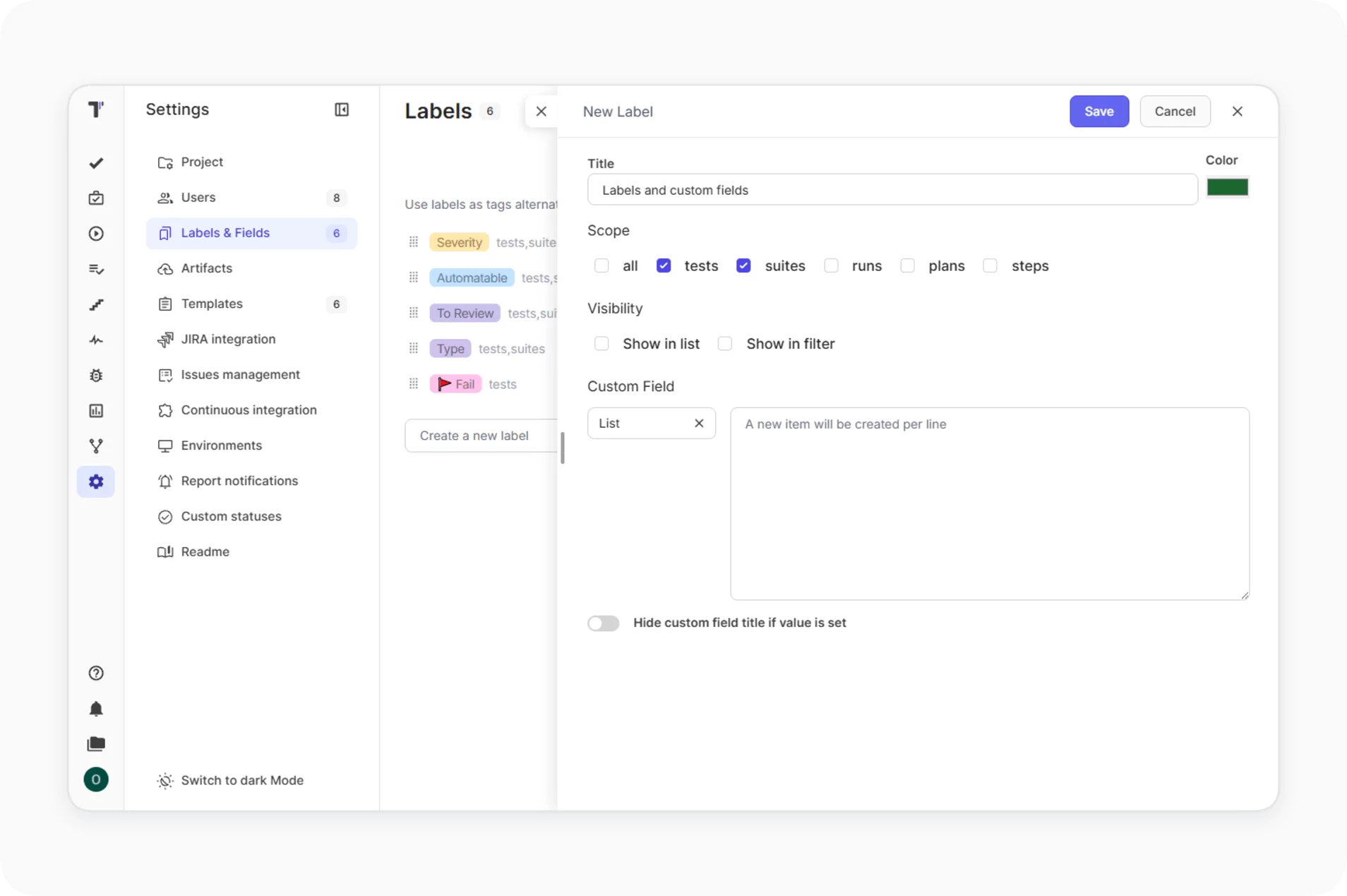The image size is (1347, 896).
Task: Check the all scope checkbox
Action: point(601,266)
